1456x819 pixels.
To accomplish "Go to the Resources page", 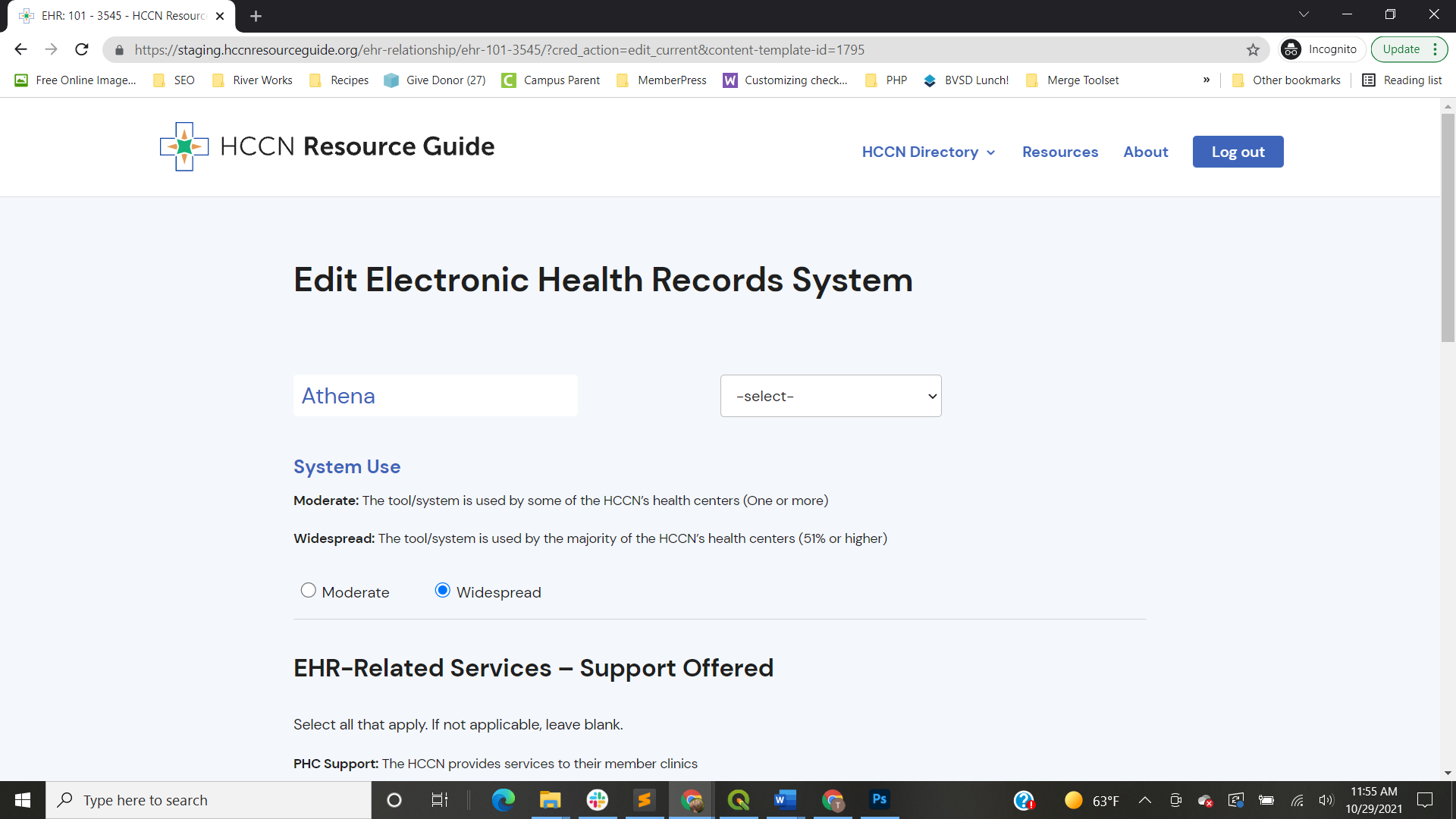I will [1059, 152].
